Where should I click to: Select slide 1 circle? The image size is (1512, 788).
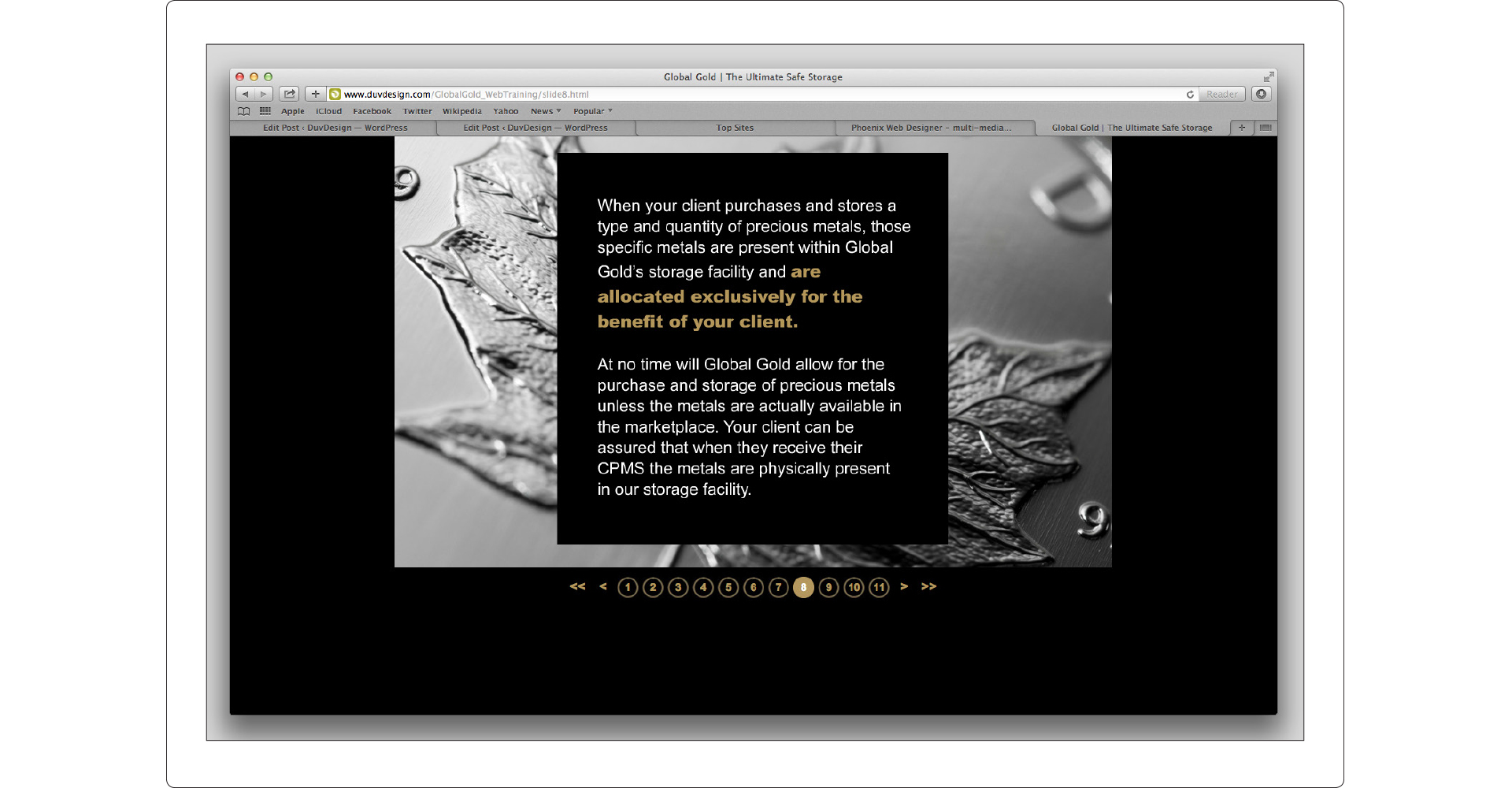[x=628, y=588]
